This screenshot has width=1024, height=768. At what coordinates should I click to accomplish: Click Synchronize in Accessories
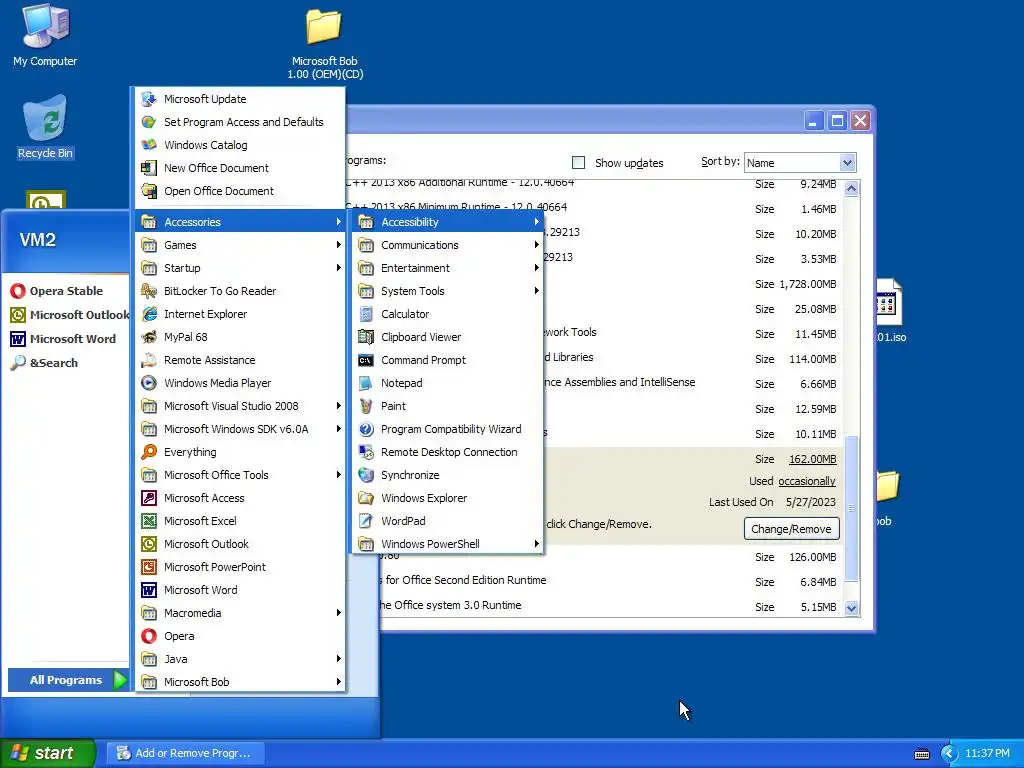[x=448, y=475]
